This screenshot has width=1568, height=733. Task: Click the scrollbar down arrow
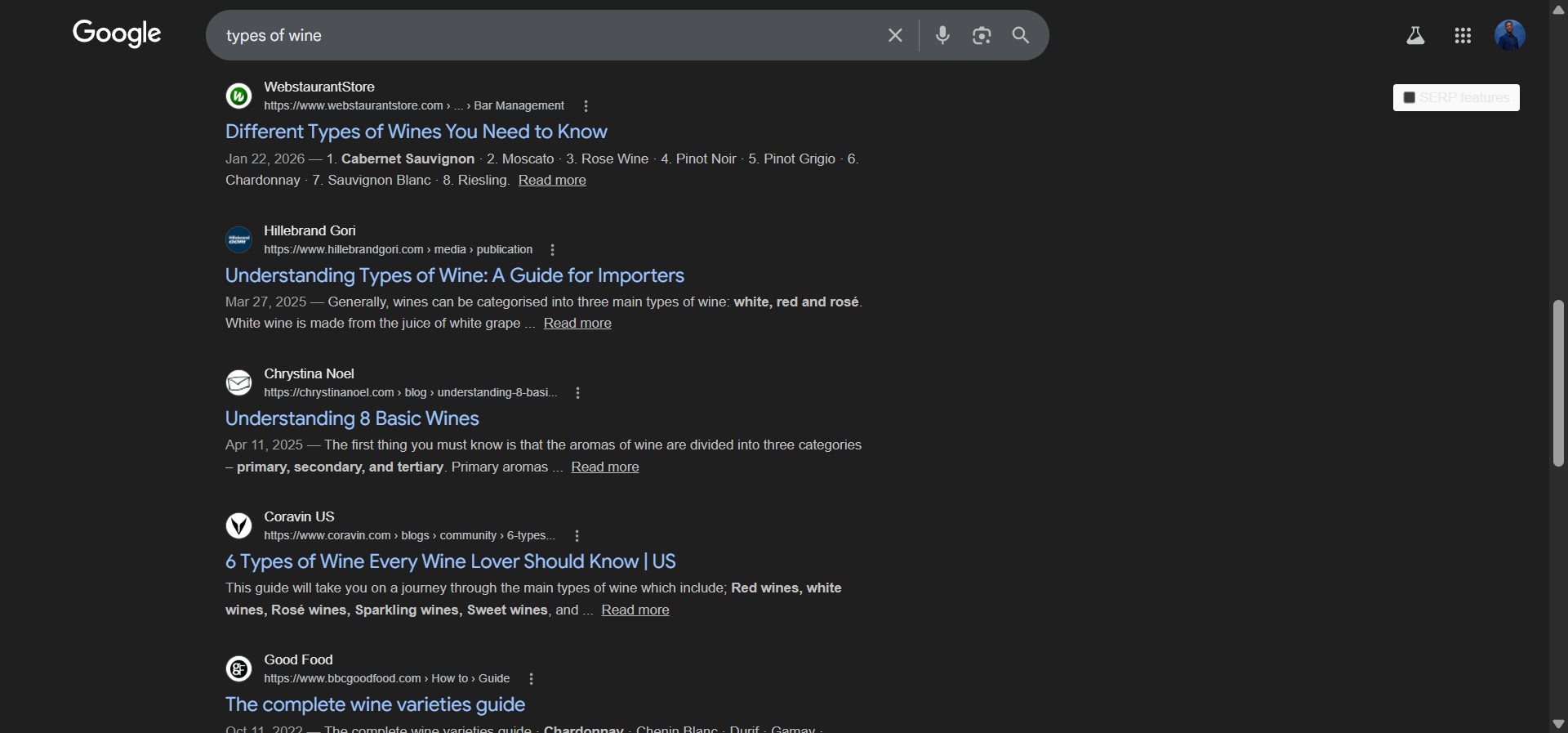1558,724
